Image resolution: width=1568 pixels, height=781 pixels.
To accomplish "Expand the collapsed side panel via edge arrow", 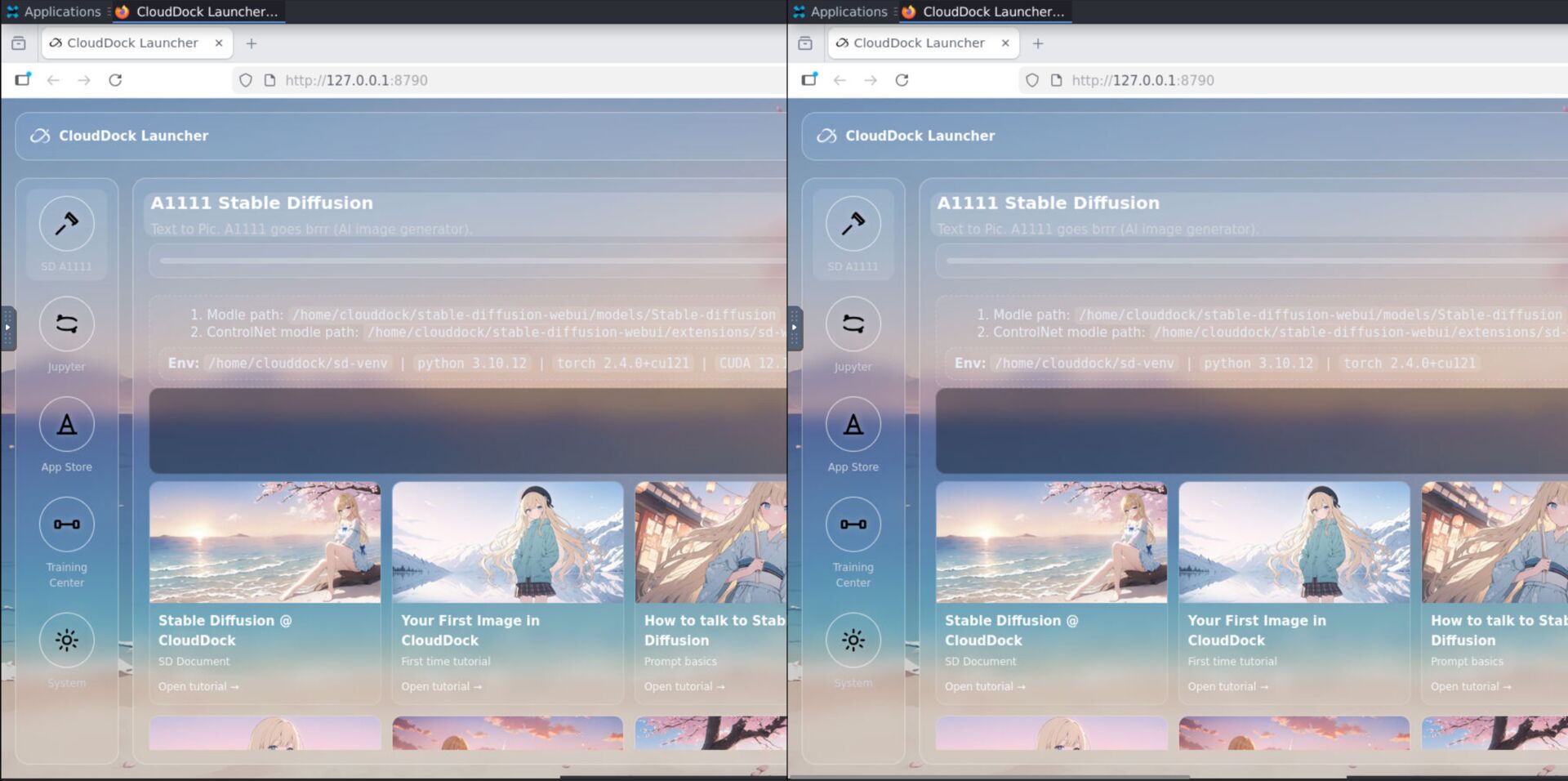I will pos(8,327).
